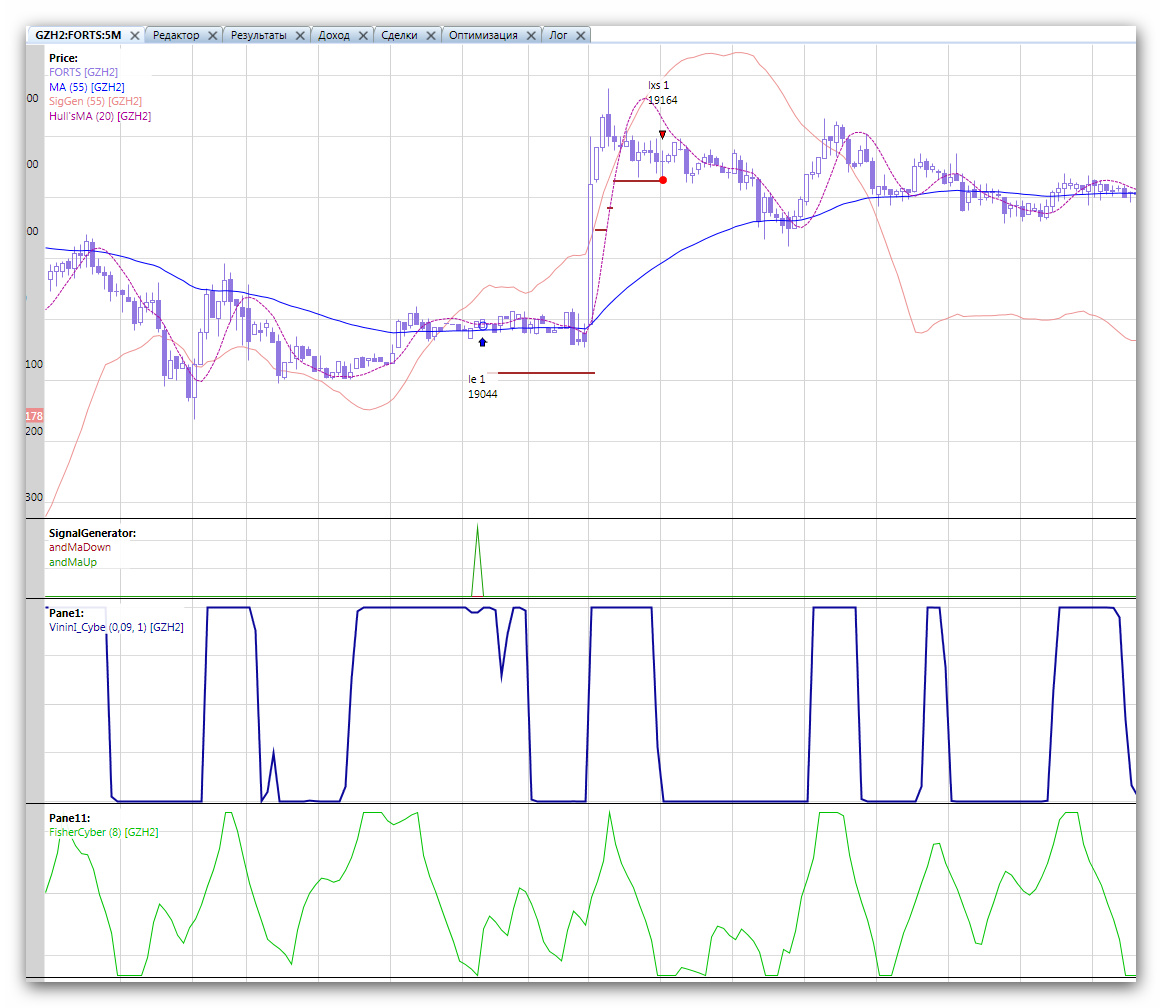
Task: Close the Оптимизация tab
Action: 531,35
